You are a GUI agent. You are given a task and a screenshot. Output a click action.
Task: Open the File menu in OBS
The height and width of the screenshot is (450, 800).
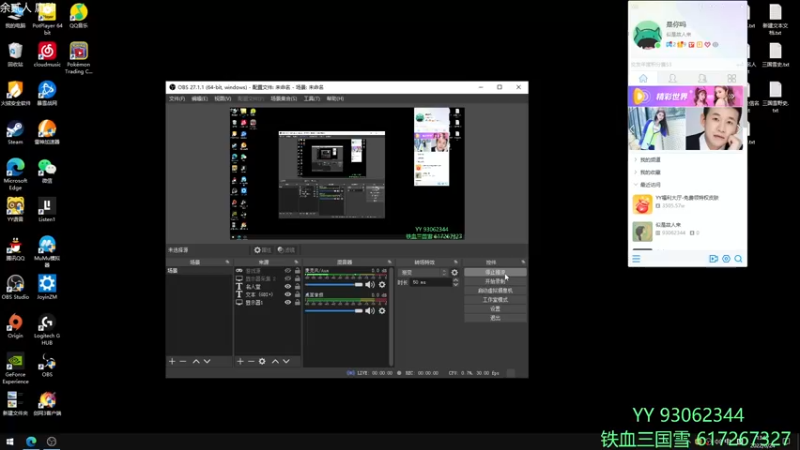177,98
